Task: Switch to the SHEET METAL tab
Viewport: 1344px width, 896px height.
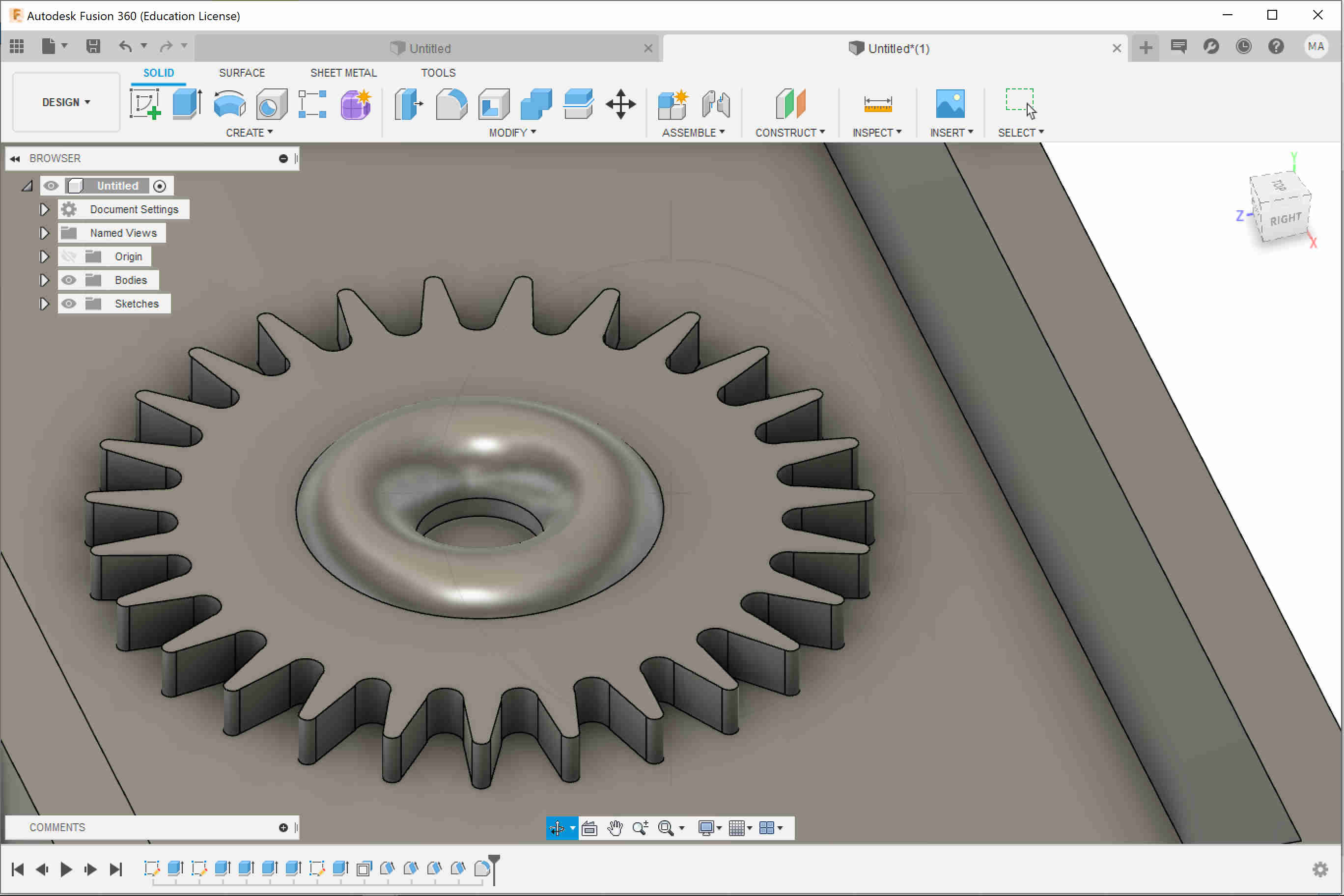Action: [x=343, y=73]
